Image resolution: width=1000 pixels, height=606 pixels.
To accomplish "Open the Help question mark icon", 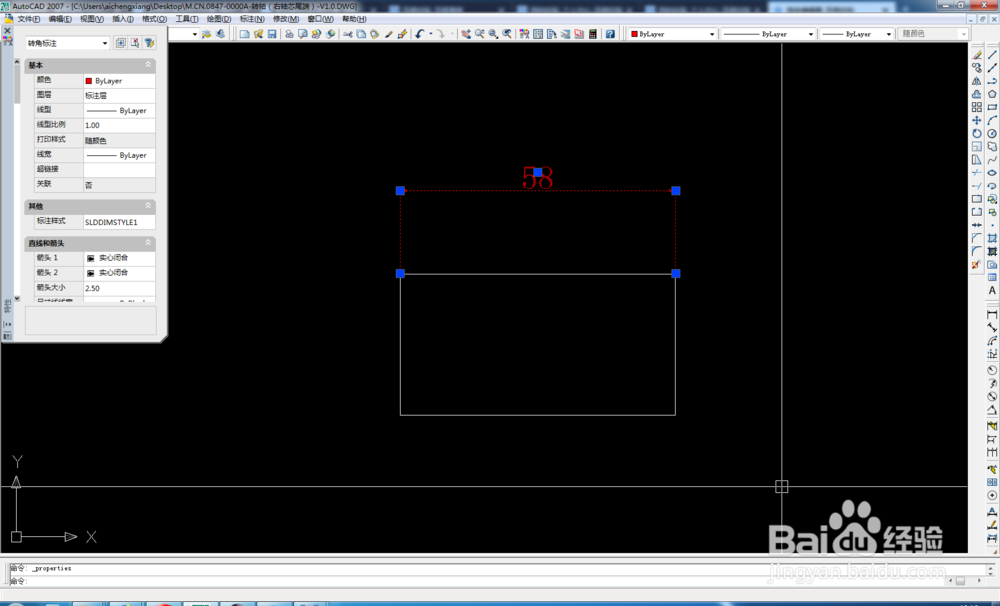I will [610, 34].
